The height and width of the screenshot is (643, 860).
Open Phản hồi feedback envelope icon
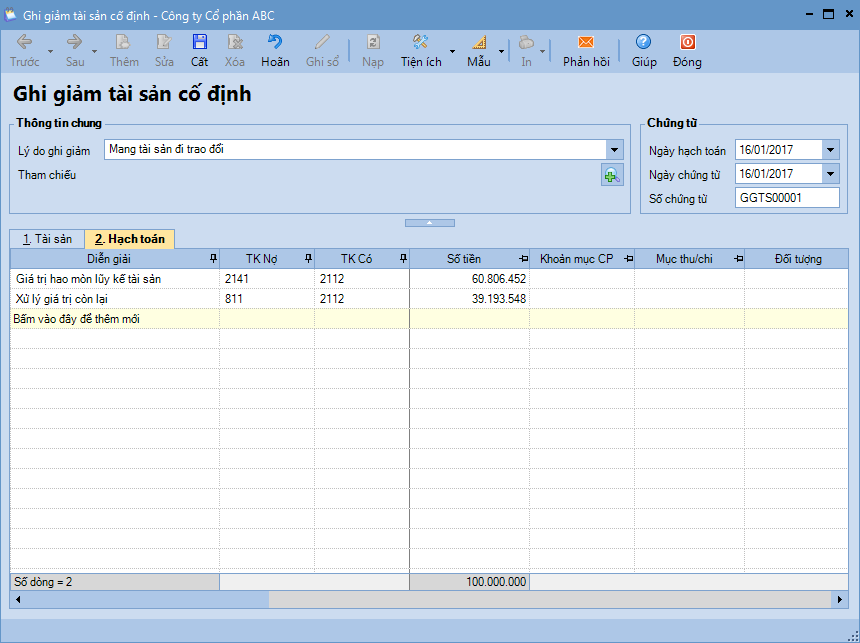(586, 42)
